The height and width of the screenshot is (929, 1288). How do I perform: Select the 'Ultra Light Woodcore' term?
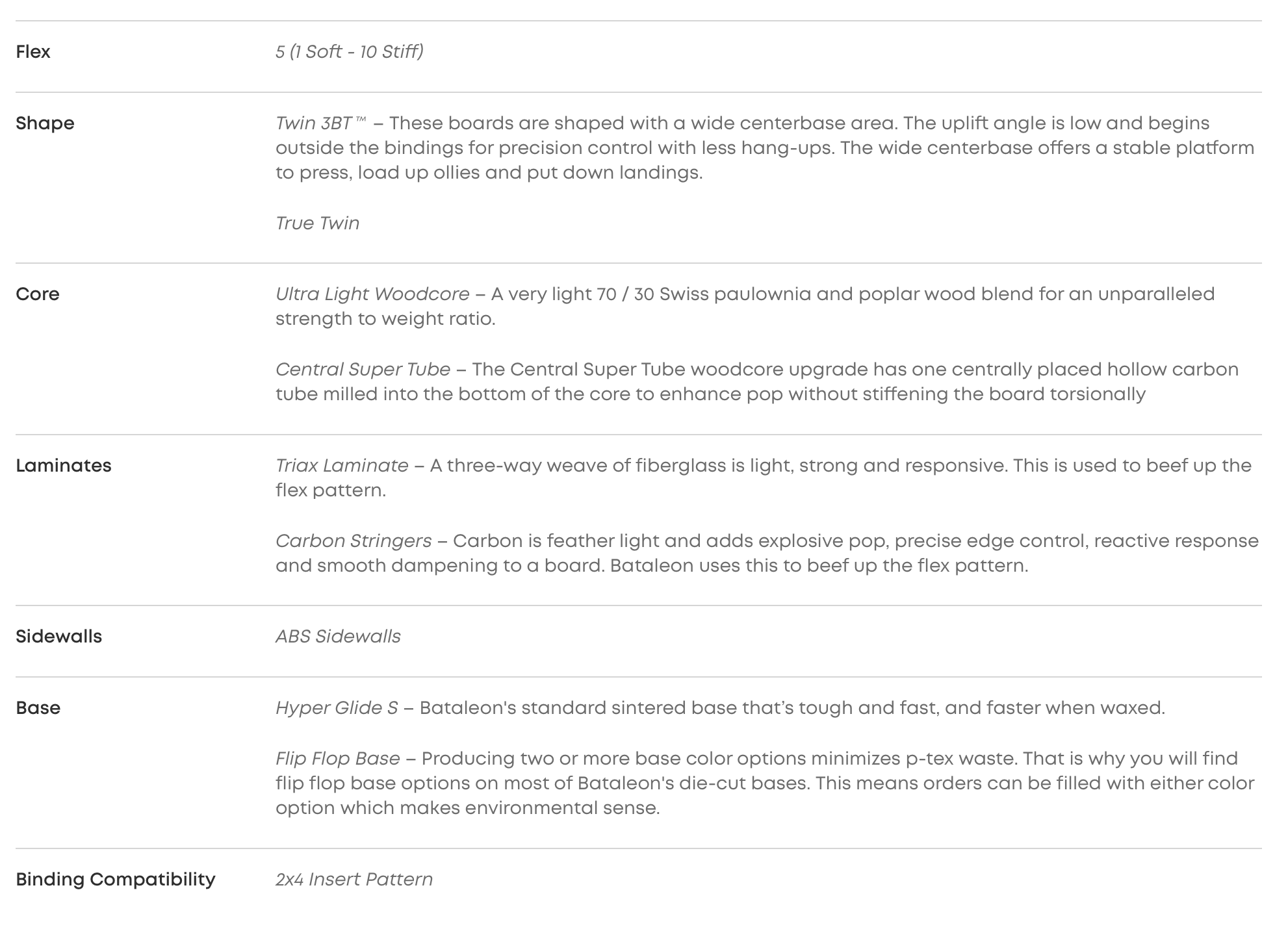[x=372, y=294]
